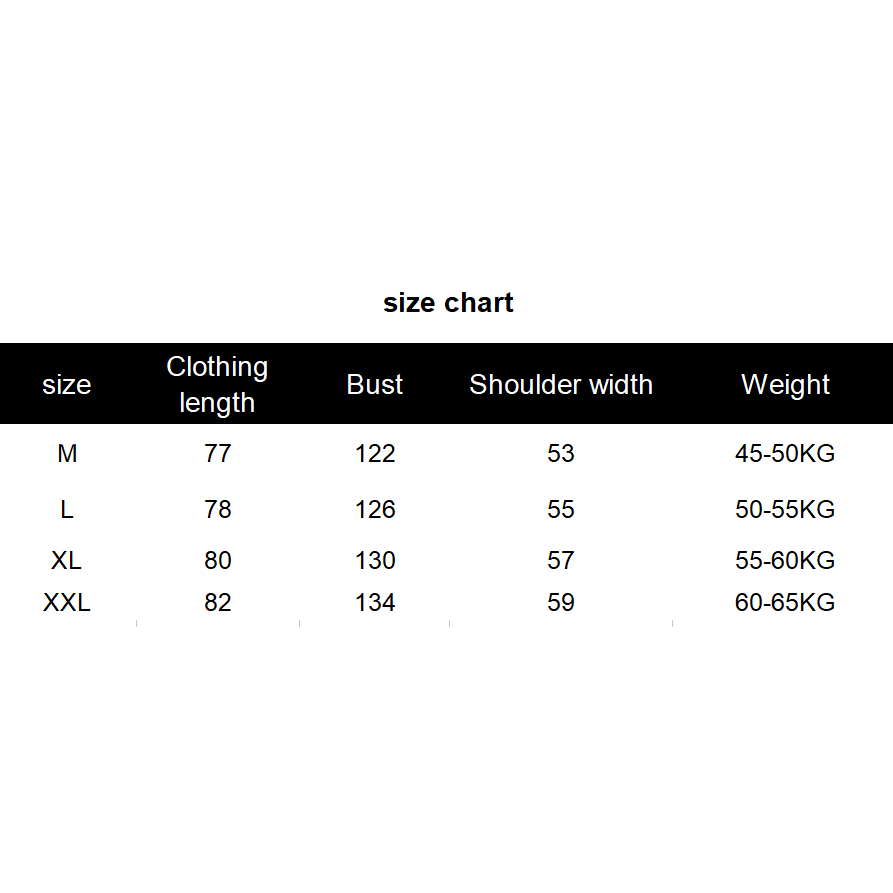Viewport: 893px width, 893px height.
Task: Click the 'size chart' title text
Action: 448,303
